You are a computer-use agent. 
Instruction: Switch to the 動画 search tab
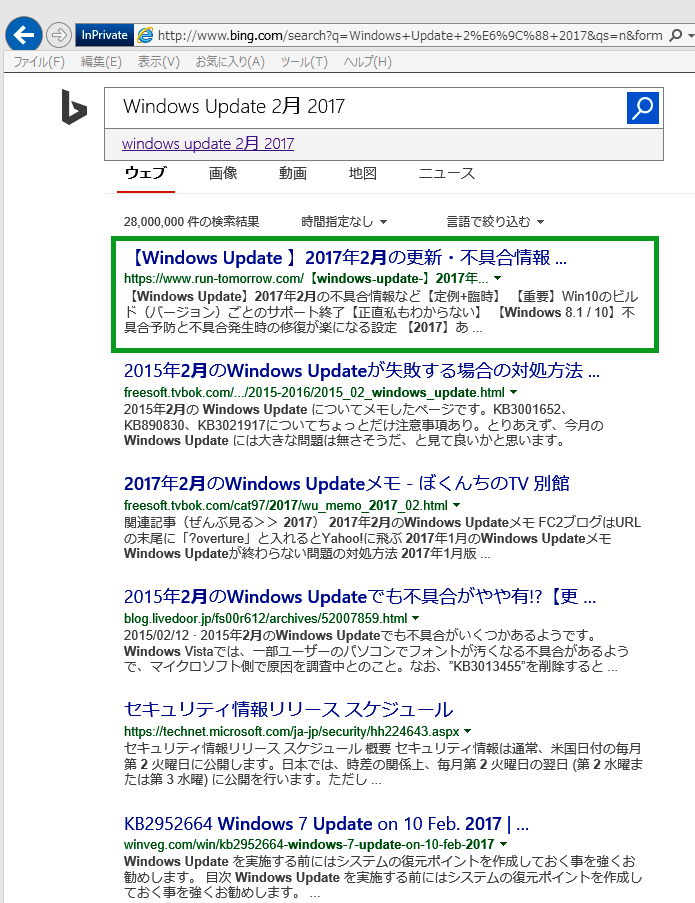point(293,173)
